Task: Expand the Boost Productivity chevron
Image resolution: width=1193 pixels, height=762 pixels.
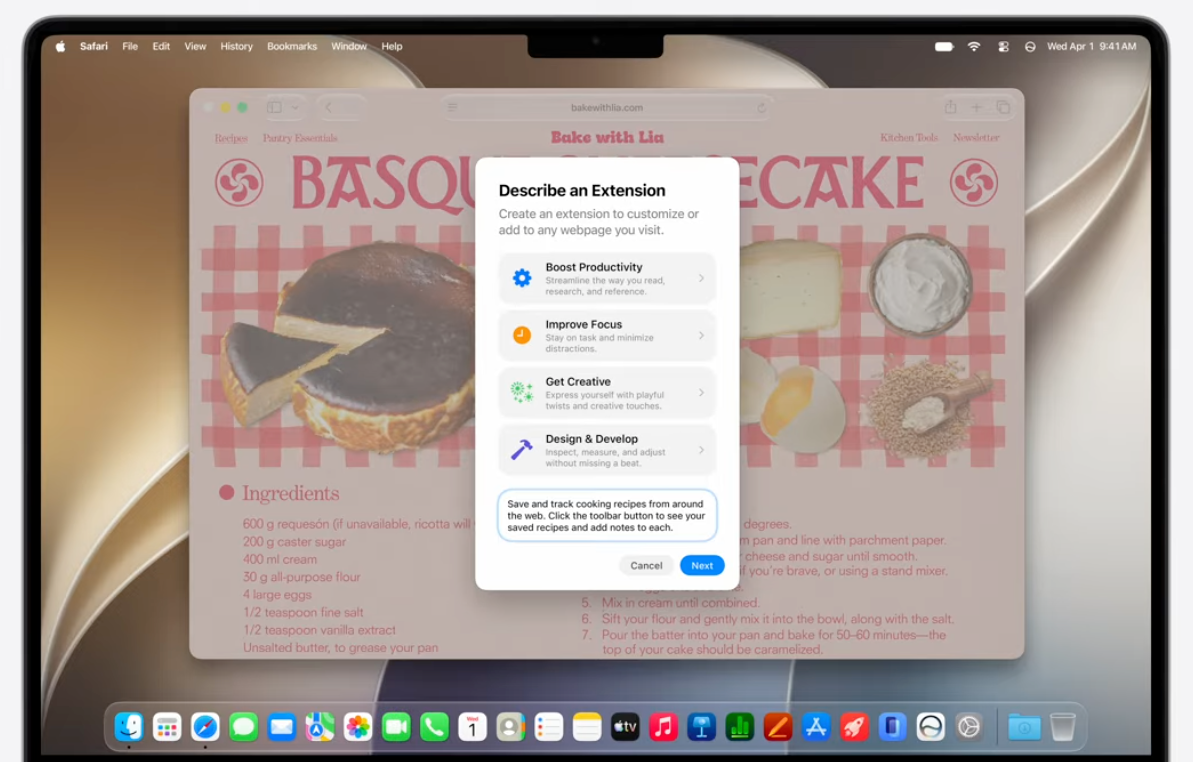Action: coord(701,278)
